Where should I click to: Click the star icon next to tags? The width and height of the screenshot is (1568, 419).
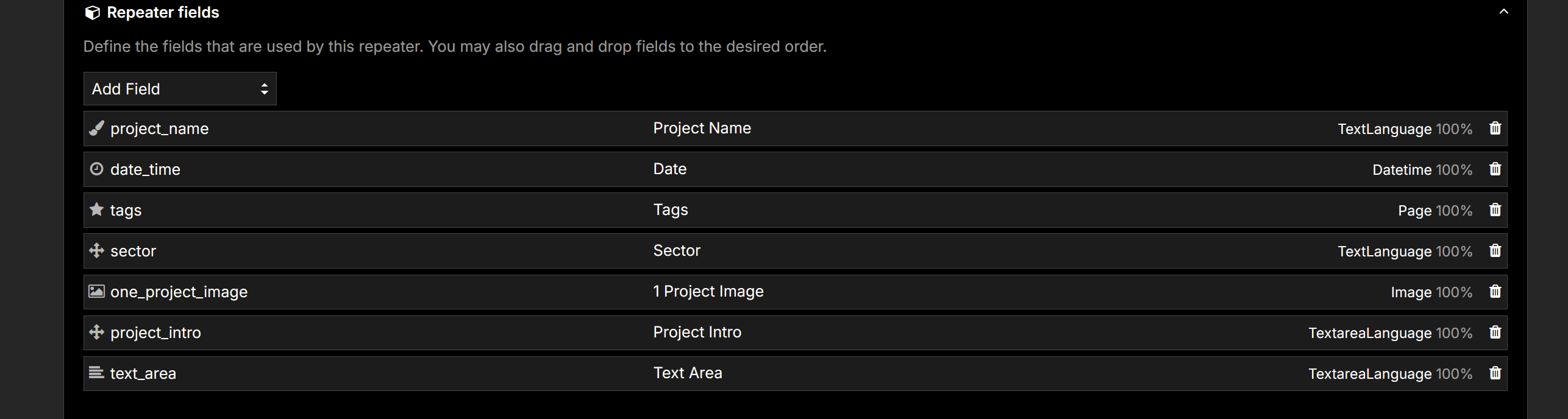click(96, 209)
